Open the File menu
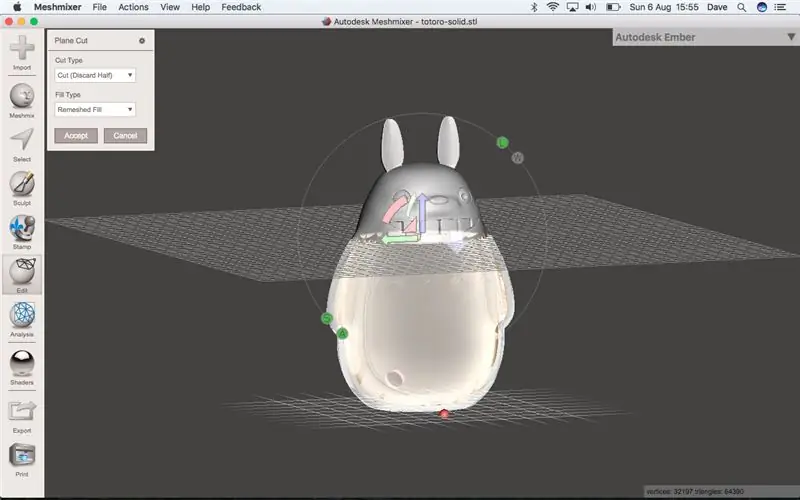This screenshot has width=800, height=500. tap(99, 7)
